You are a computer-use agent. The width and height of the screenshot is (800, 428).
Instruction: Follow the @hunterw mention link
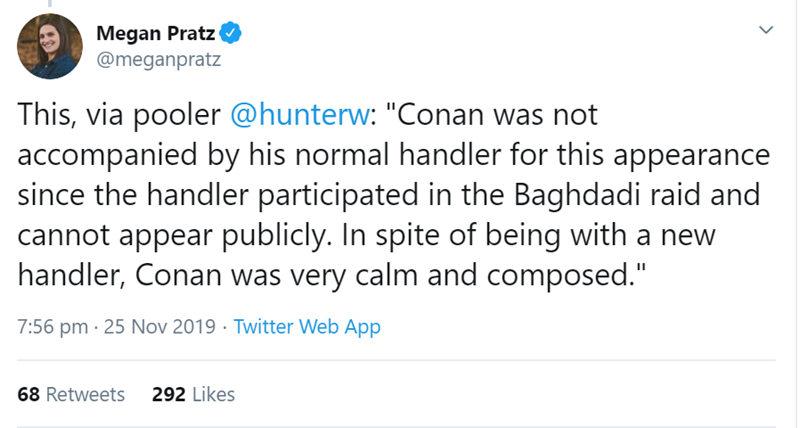[x=298, y=115]
